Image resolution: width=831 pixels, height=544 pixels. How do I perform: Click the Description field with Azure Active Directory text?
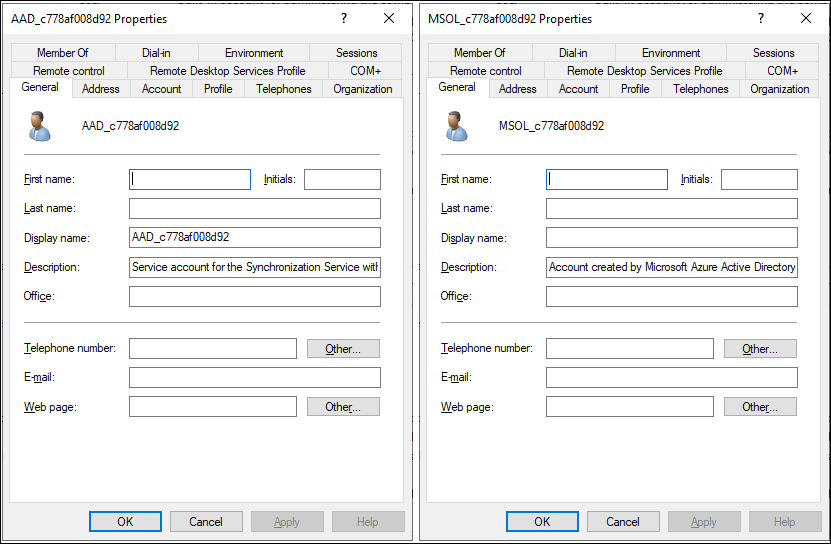[672, 267]
